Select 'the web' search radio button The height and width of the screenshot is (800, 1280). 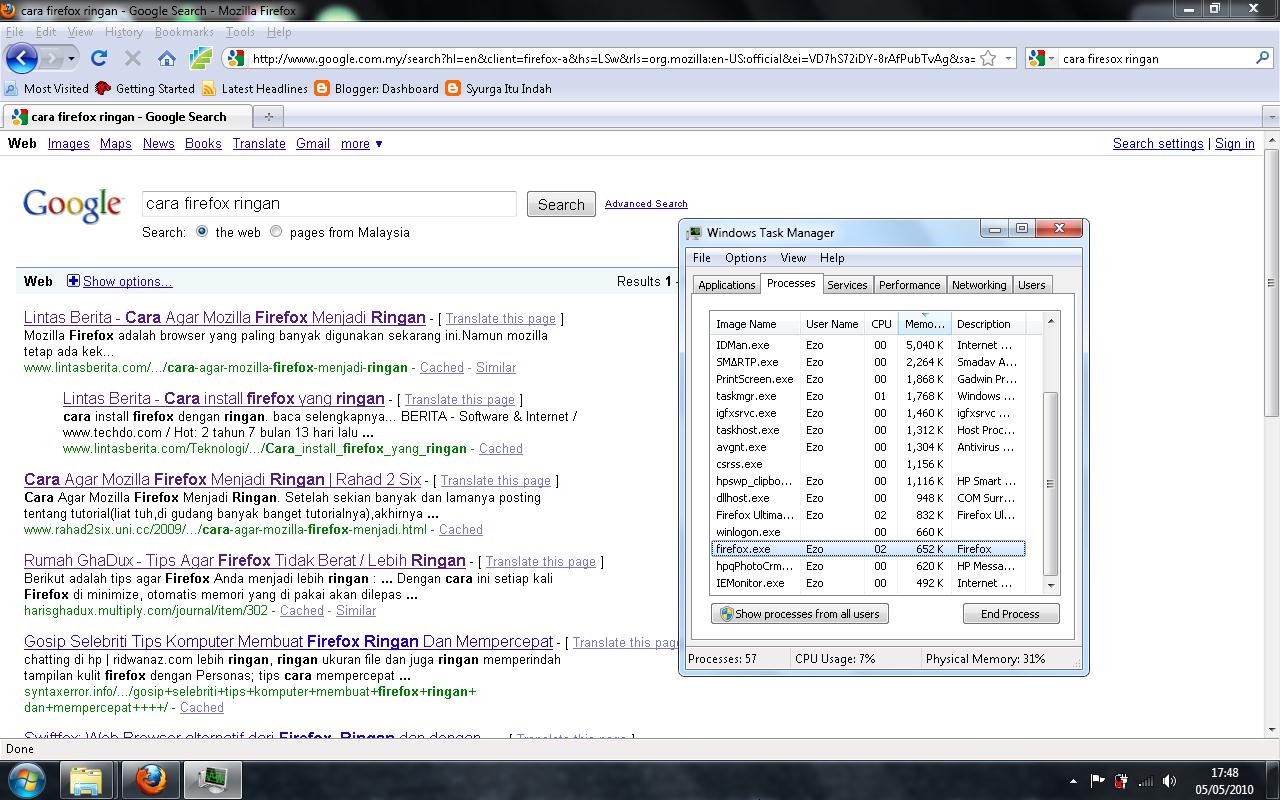[202, 232]
